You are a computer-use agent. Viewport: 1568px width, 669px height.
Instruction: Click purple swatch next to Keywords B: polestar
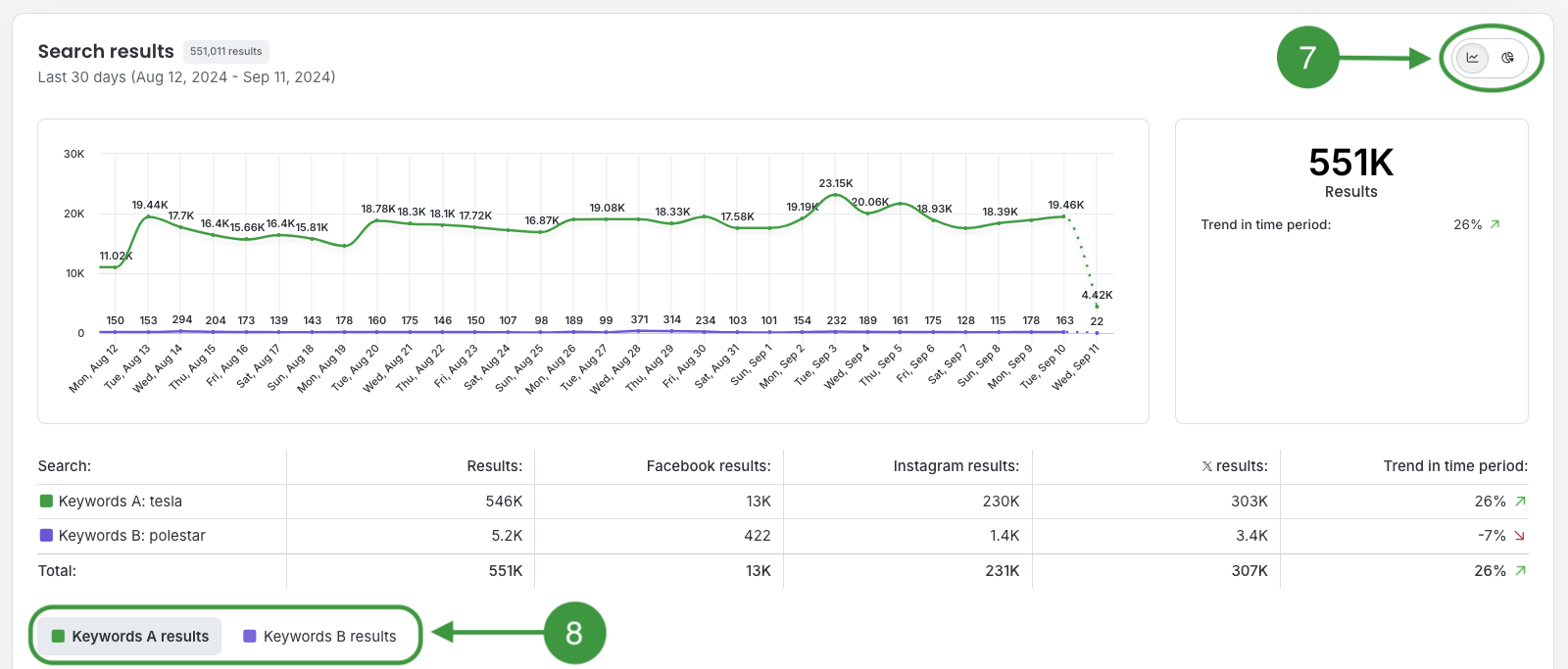coord(46,536)
